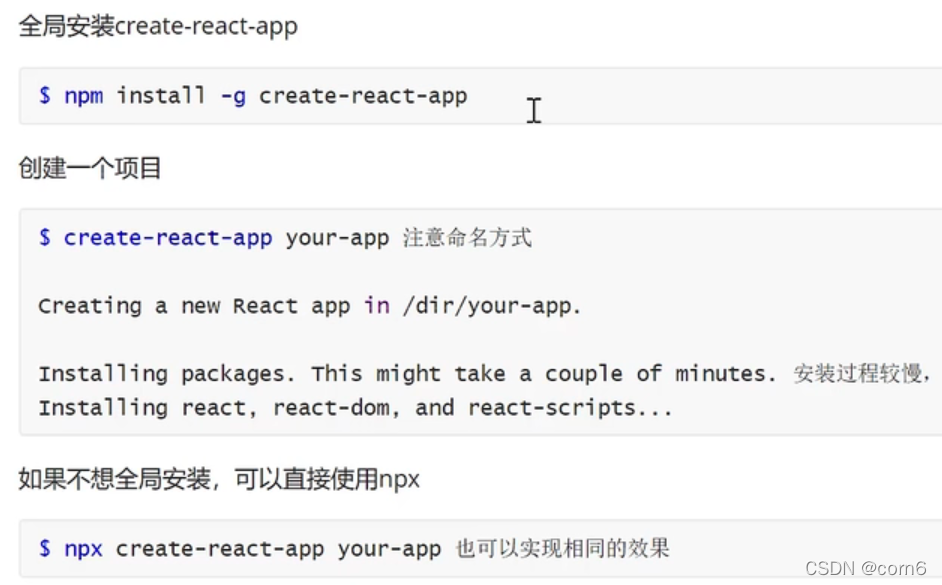Screen dimensions: 942x585
Task: Click the note '注意命名方式'
Action: [x=467, y=237]
